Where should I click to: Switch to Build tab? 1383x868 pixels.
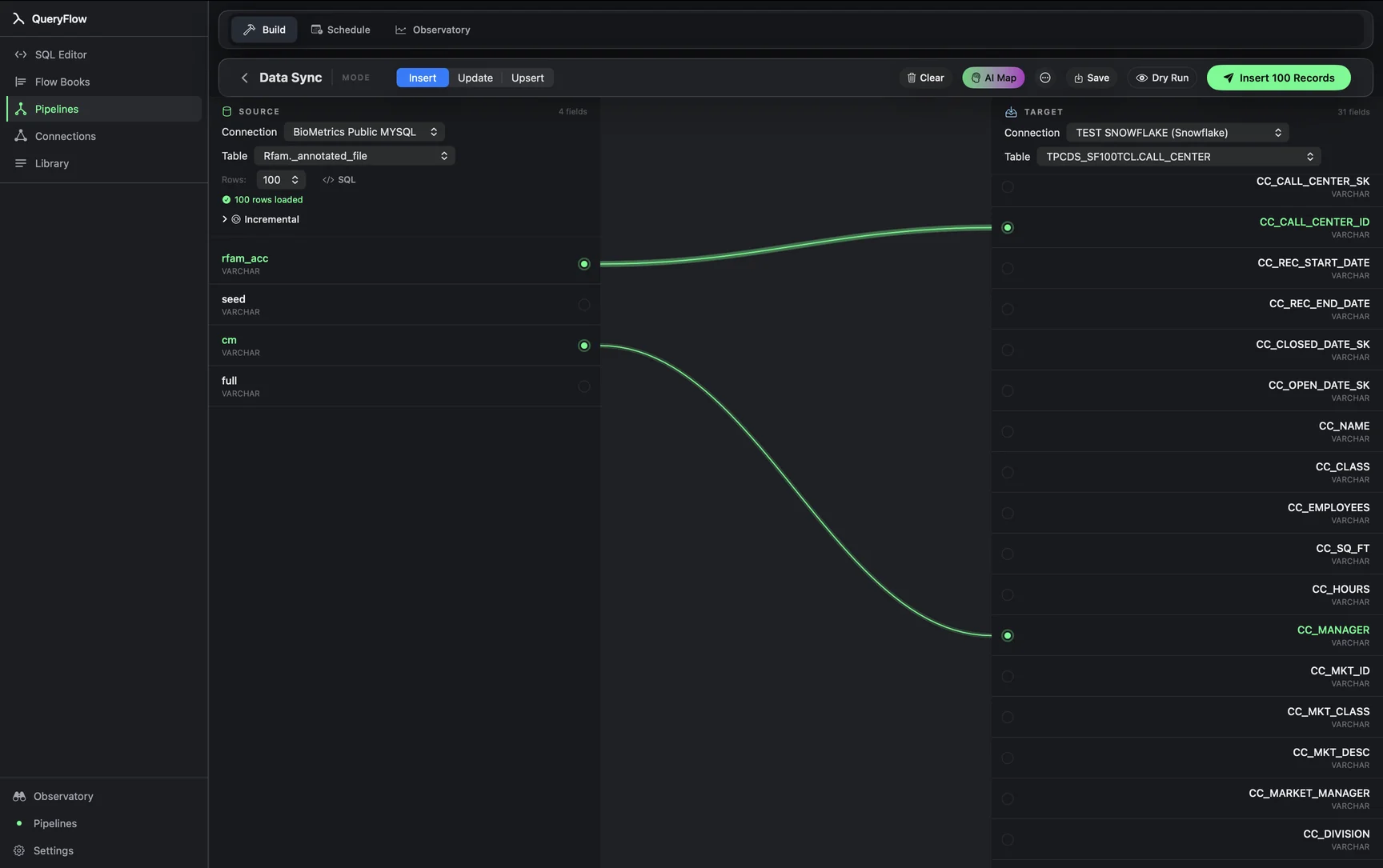[x=264, y=30]
